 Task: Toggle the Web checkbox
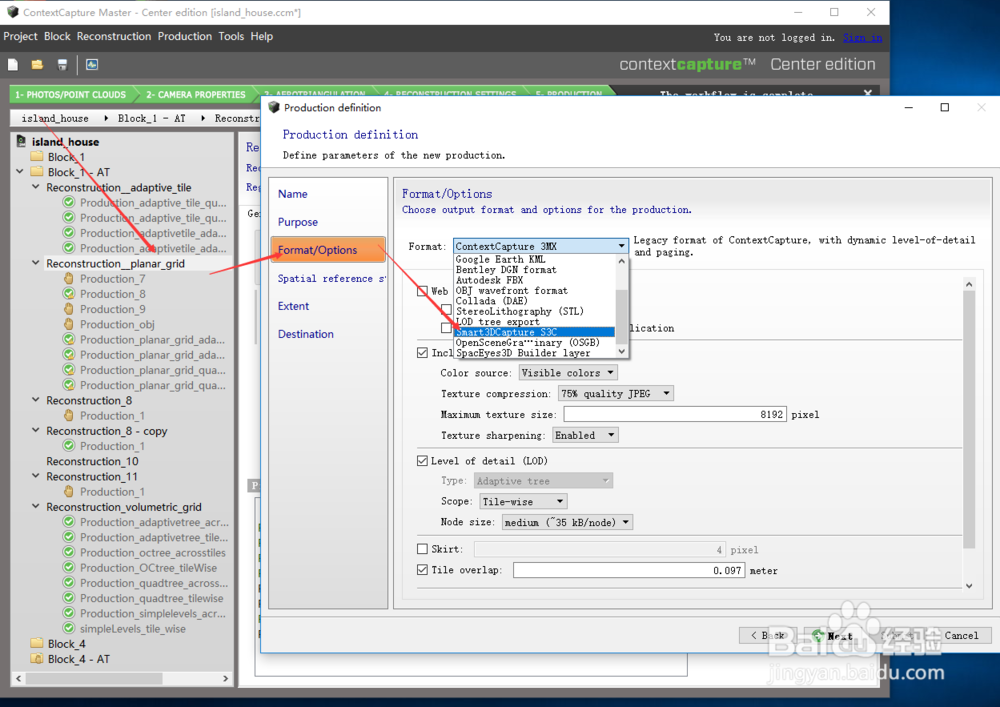coord(422,291)
